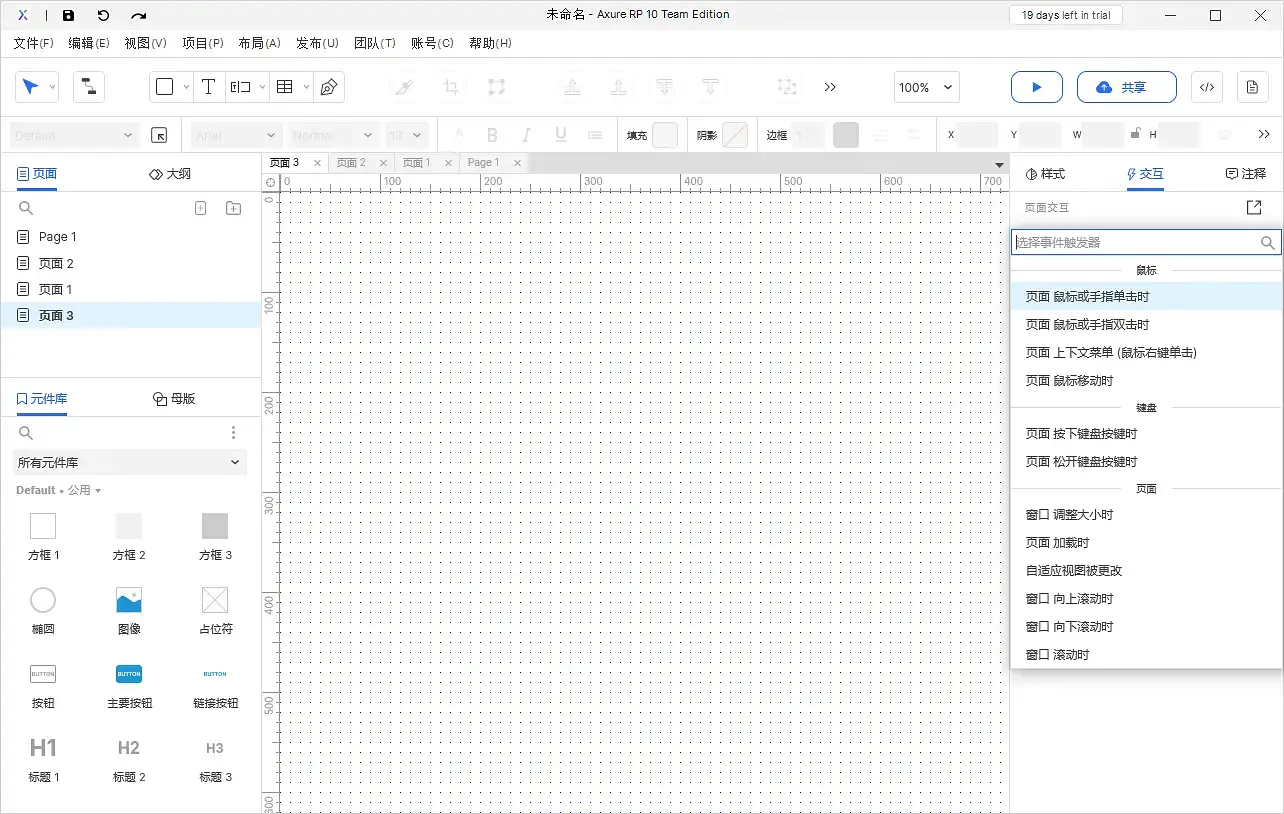Click the 填充 fill color swatch
This screenshot has width=1284, height=814.
(x=664, y=135)
